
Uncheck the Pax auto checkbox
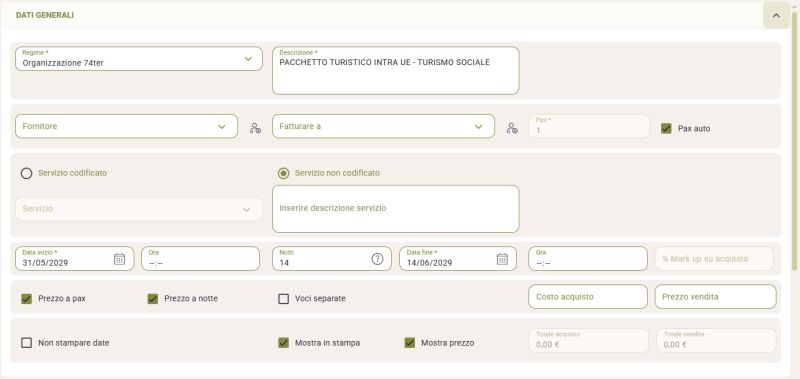[x=666, y=129]
